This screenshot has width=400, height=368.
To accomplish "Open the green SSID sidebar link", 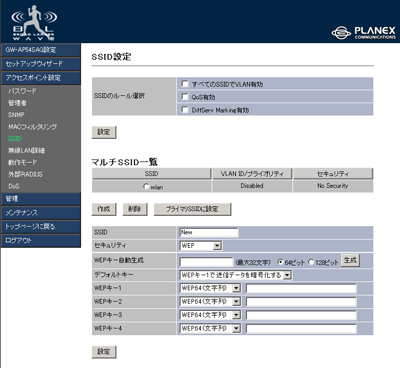I will pos(15,139).
